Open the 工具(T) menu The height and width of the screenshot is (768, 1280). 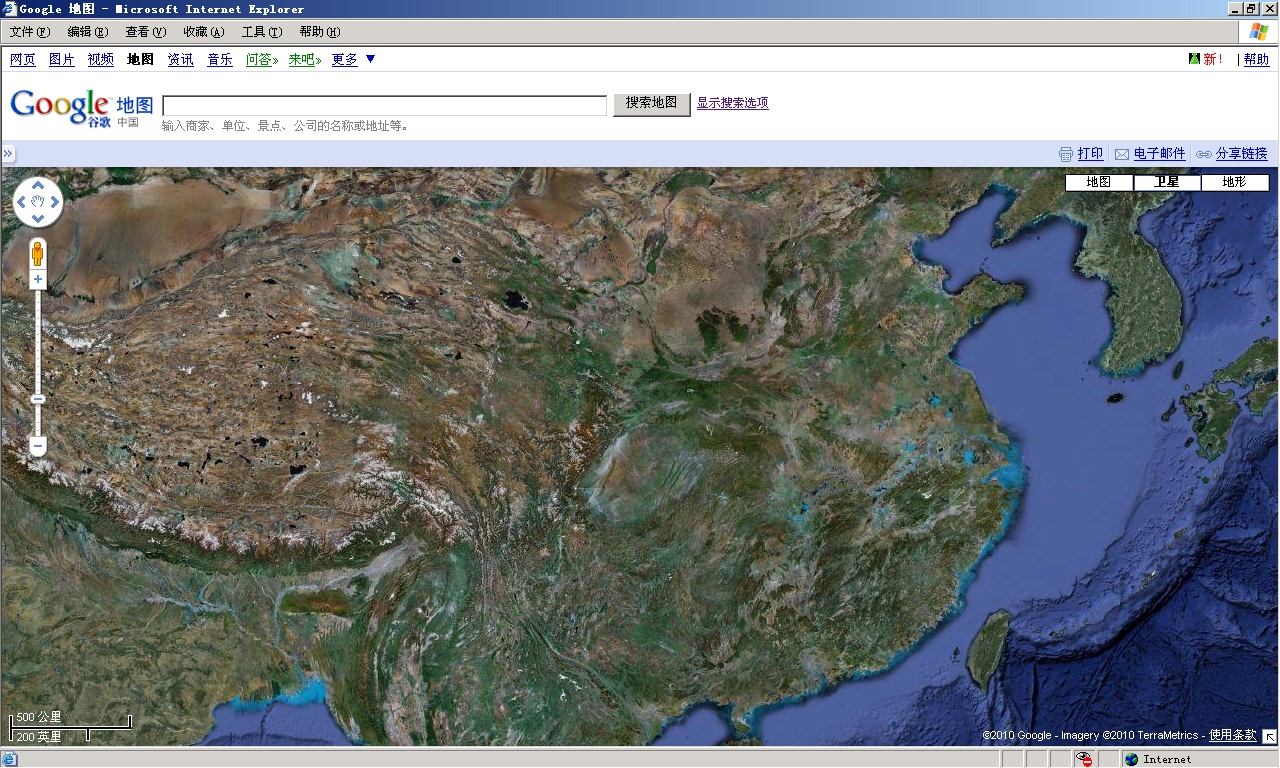coord(261,32)
